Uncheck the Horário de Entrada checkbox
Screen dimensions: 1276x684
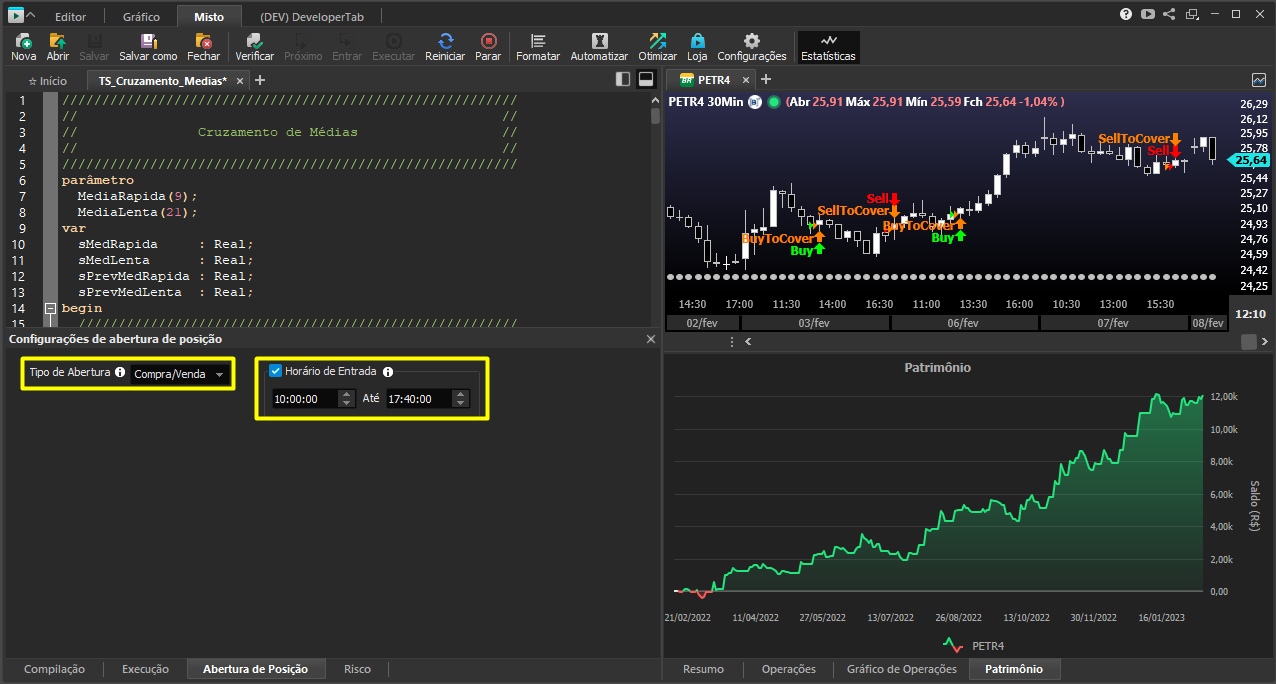click(x=276, y=371)
